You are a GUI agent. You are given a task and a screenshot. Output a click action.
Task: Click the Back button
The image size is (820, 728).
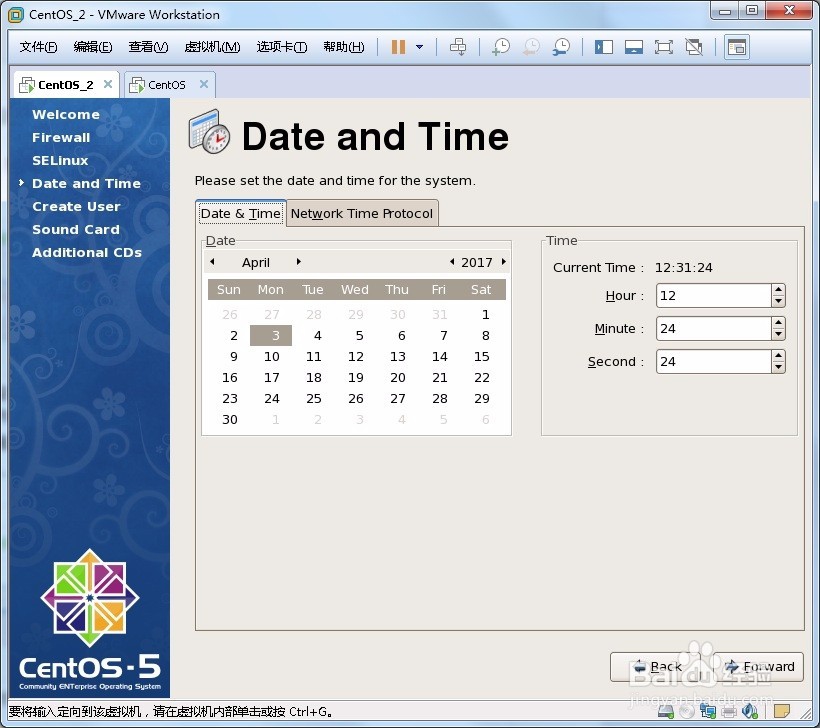[656, 667]
